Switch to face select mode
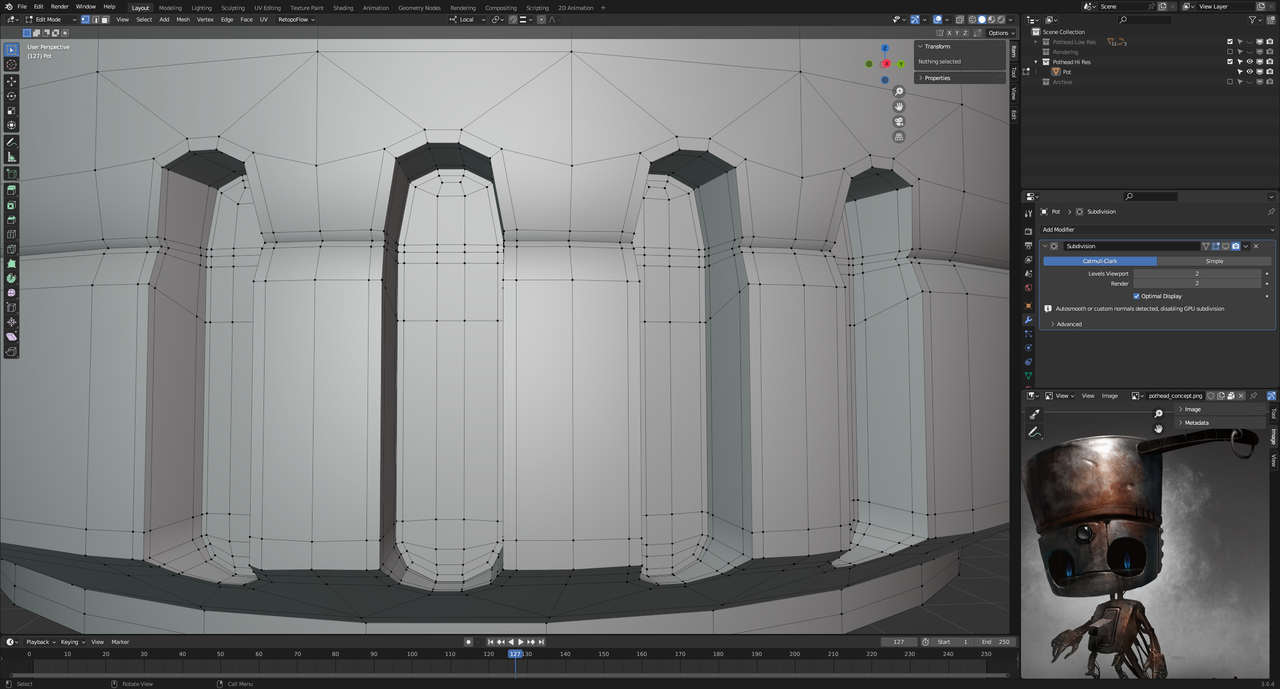Screen dimensions: 1280x689 tap(105, 19)
